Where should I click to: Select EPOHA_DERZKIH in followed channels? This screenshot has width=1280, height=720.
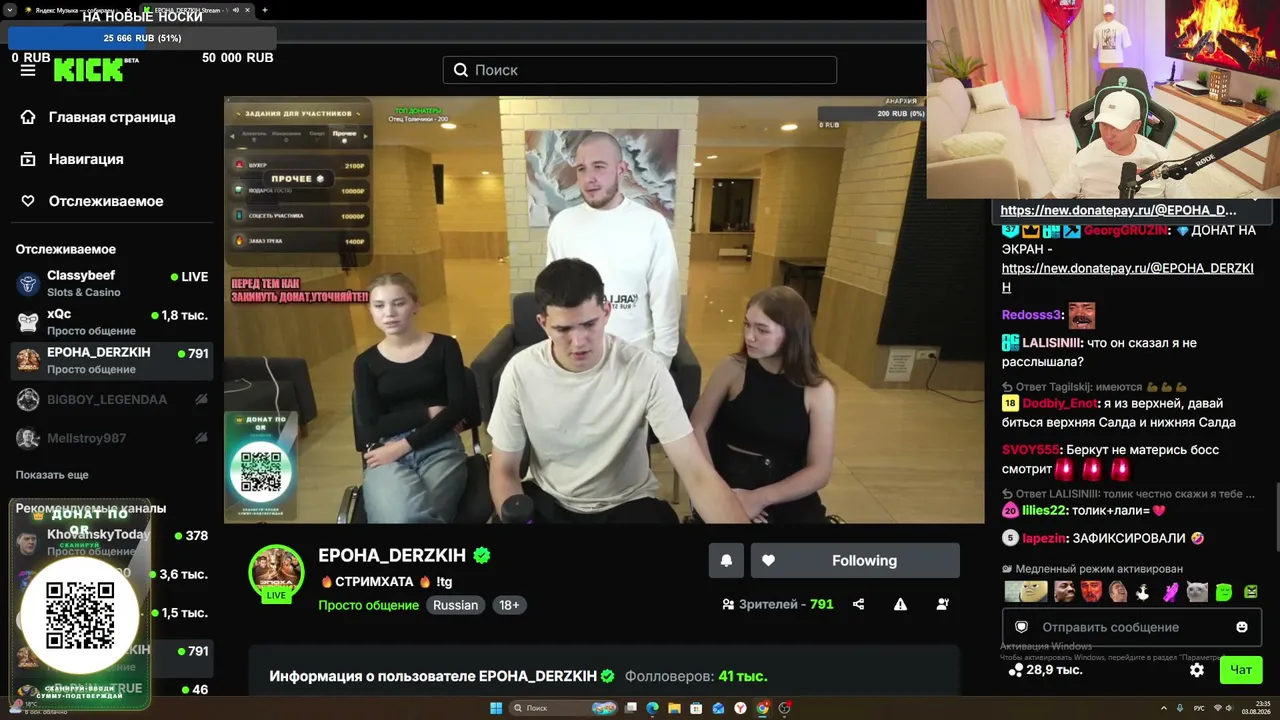112,360
